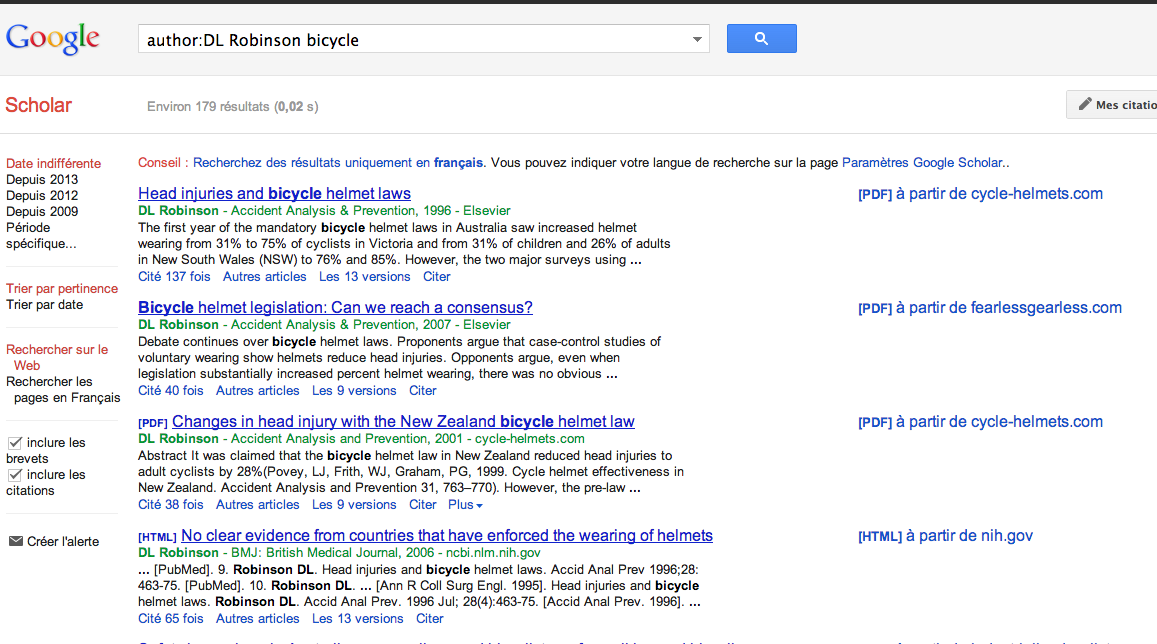
Task: Filter results with 'Depuis 2013'
Action: (x=42, y=179)
